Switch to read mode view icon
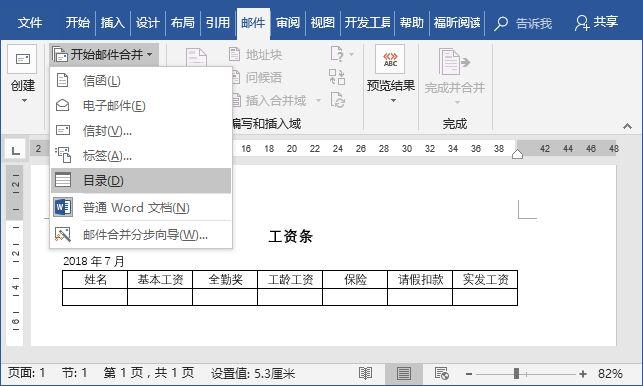Screen dimensions: 643x386 coord(365,373)
